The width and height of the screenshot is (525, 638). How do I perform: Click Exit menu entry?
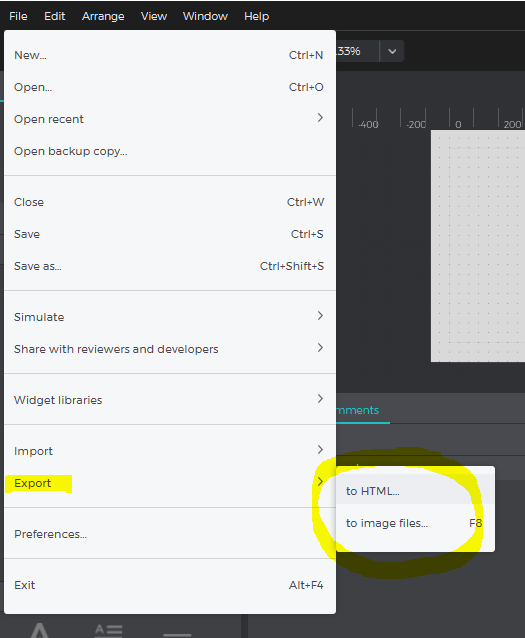tap(170, 585)
